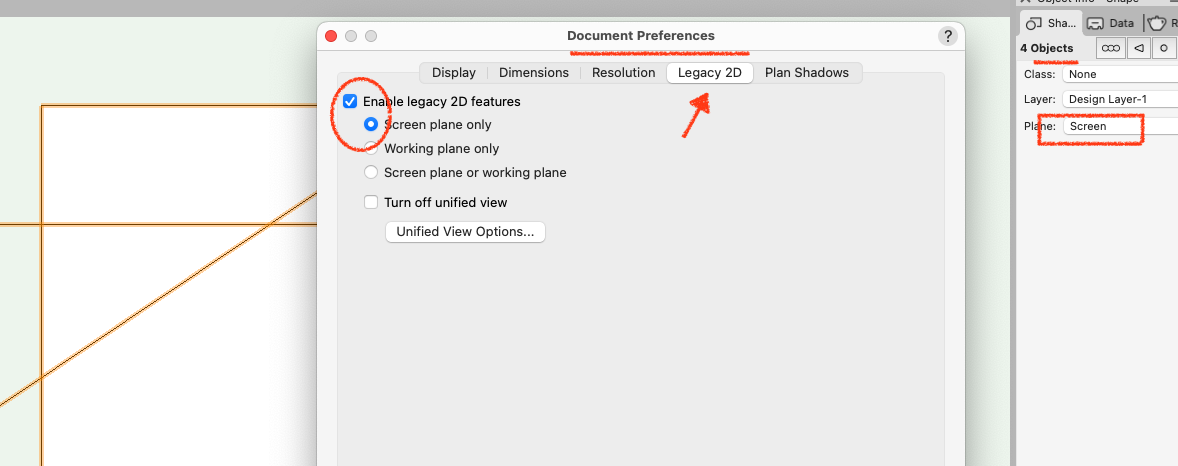Click the grayed-out zoom dialog button

[x=371, y=36]
